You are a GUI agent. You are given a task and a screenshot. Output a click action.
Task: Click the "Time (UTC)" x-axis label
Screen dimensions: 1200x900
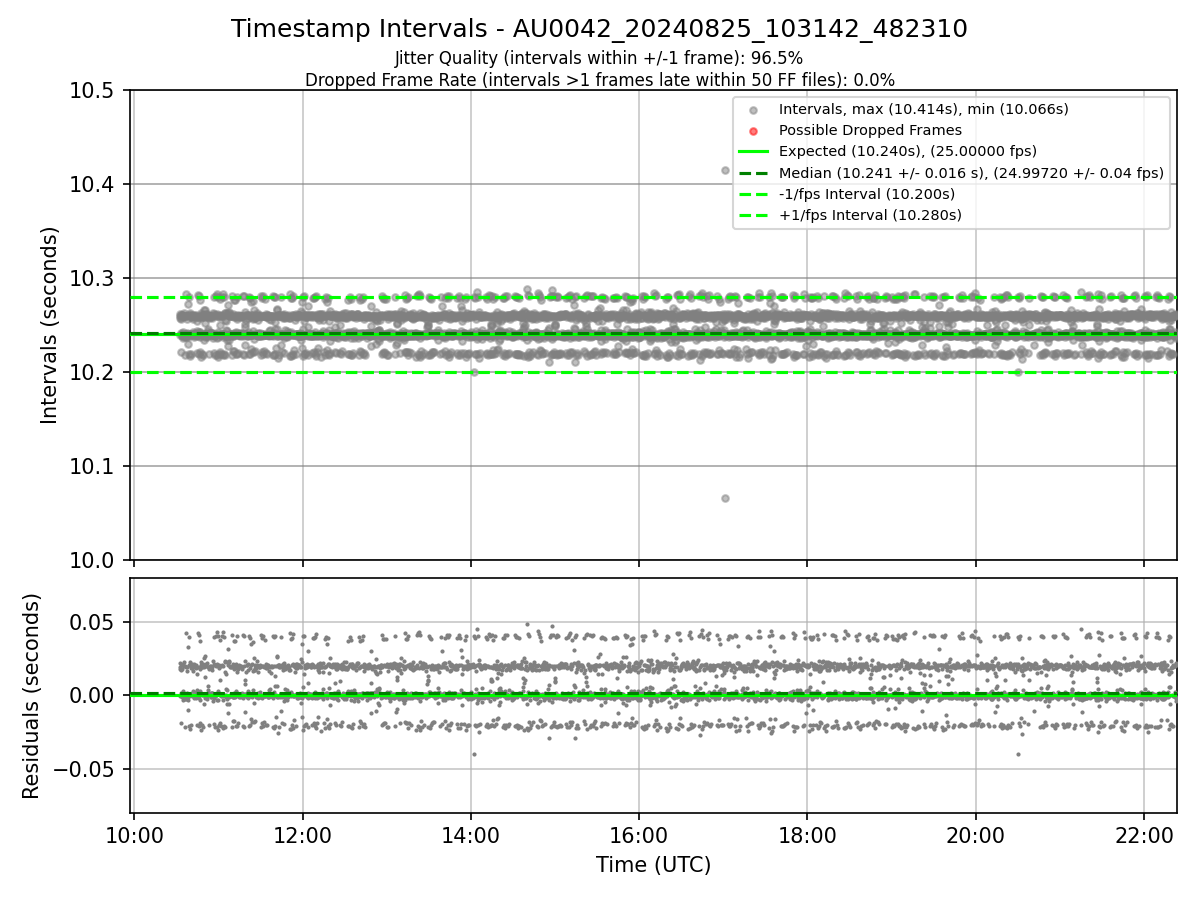[654, 865]
